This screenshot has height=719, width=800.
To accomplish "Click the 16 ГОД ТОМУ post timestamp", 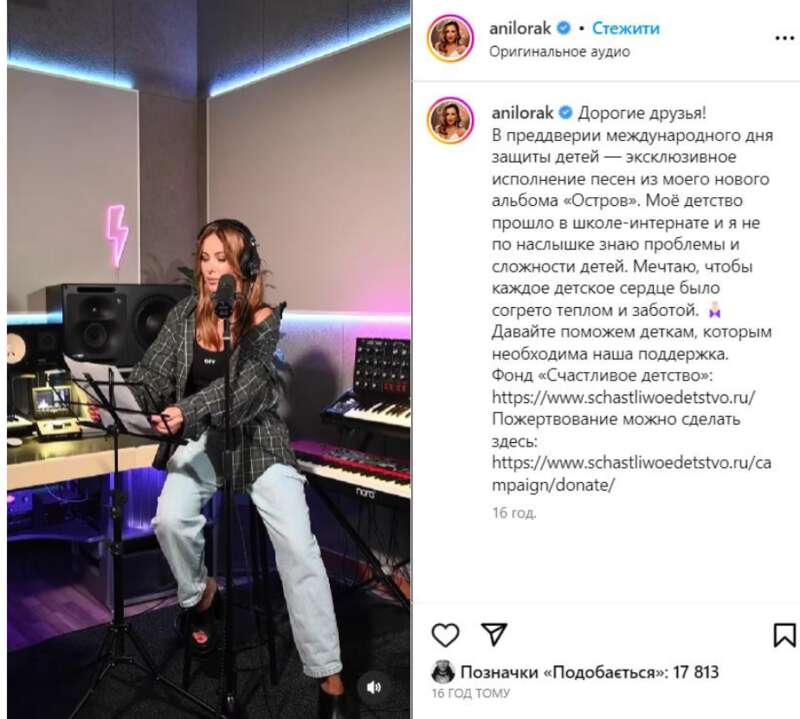I will [470, 693].
